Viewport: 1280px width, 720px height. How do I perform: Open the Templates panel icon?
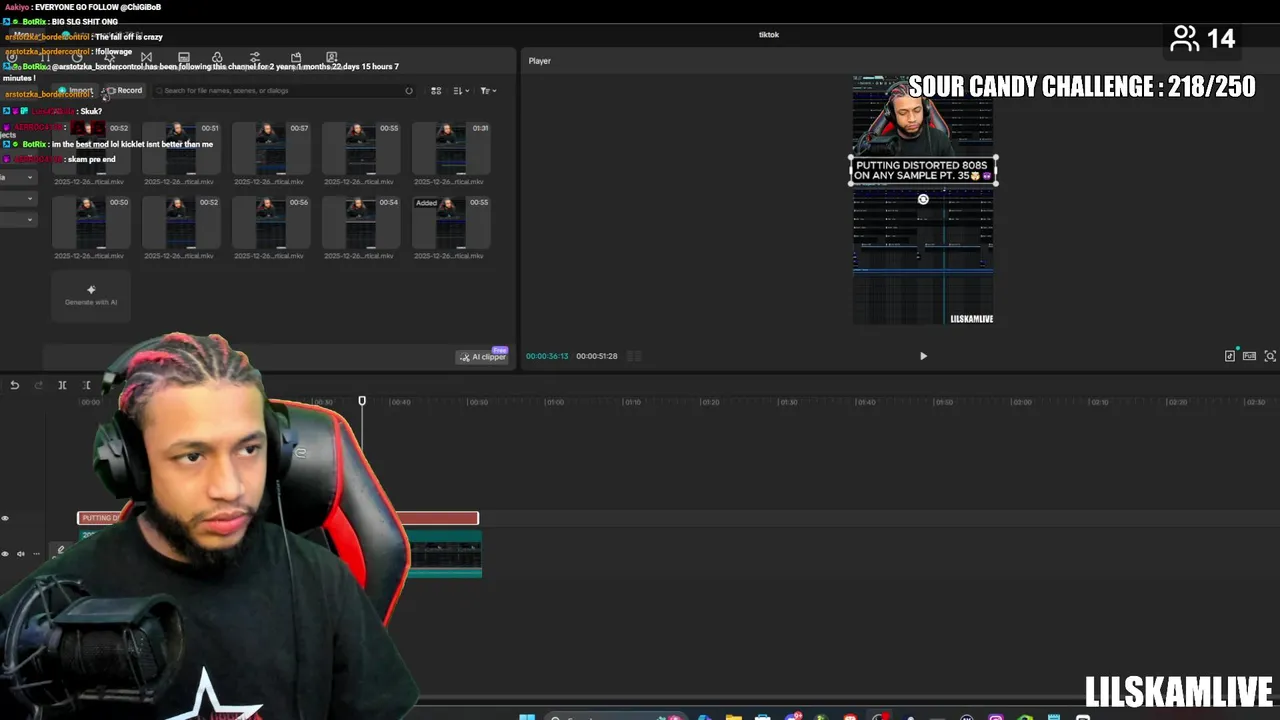[x=296, y=57]
